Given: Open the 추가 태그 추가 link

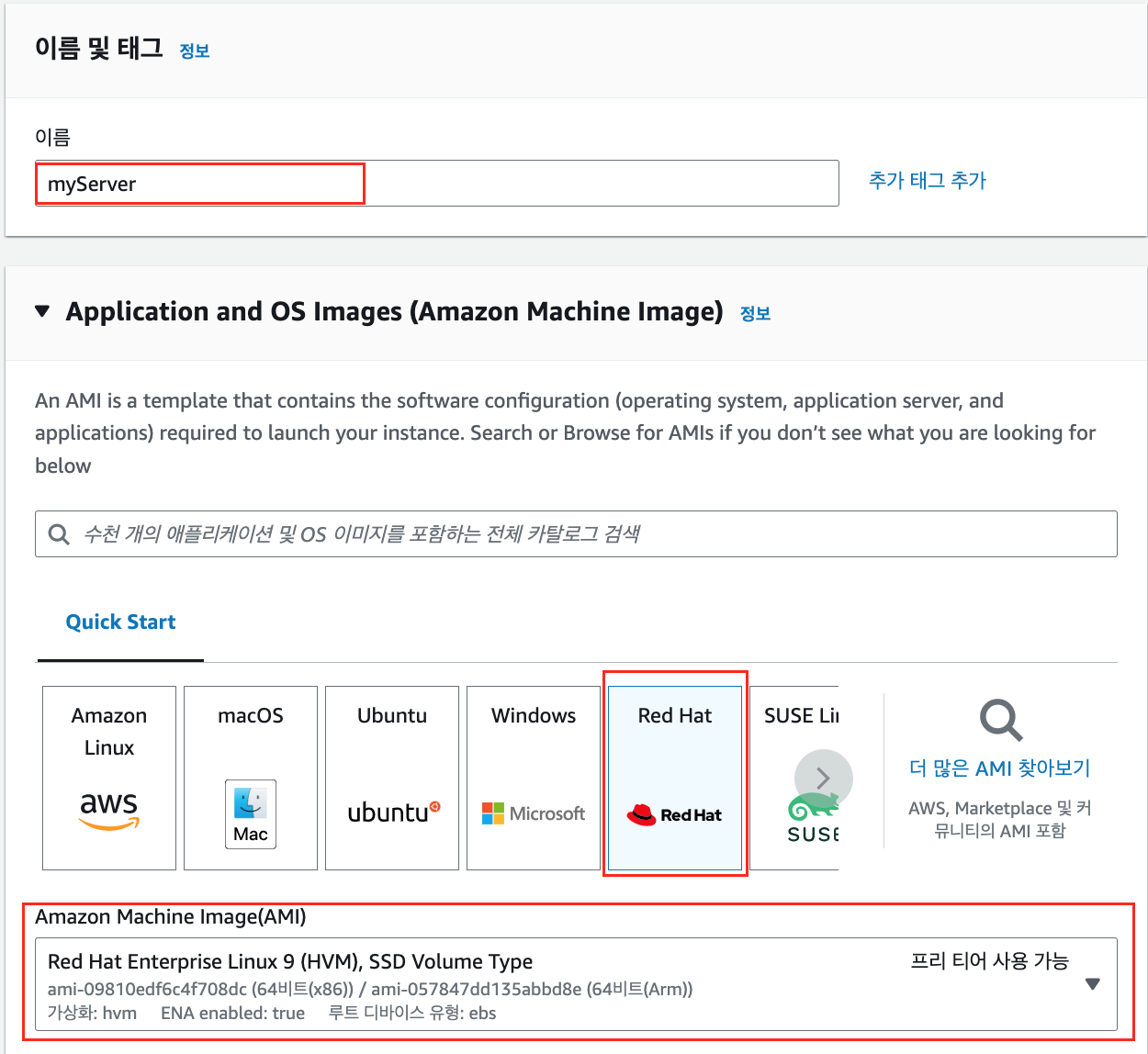Looking at the screenshot, I should coord(927,181).
